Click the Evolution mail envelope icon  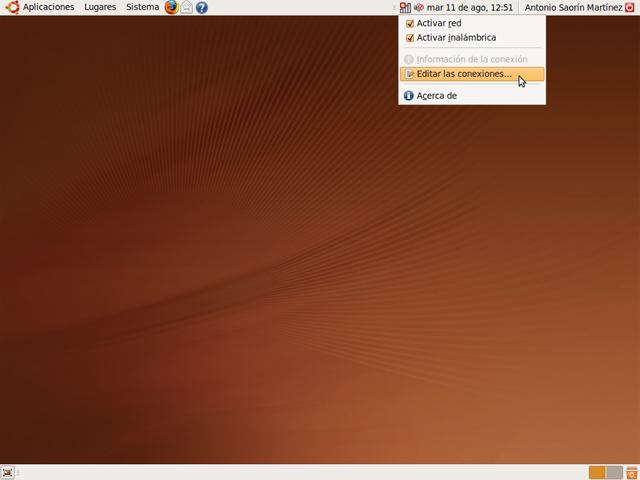(x=187, y=7)
